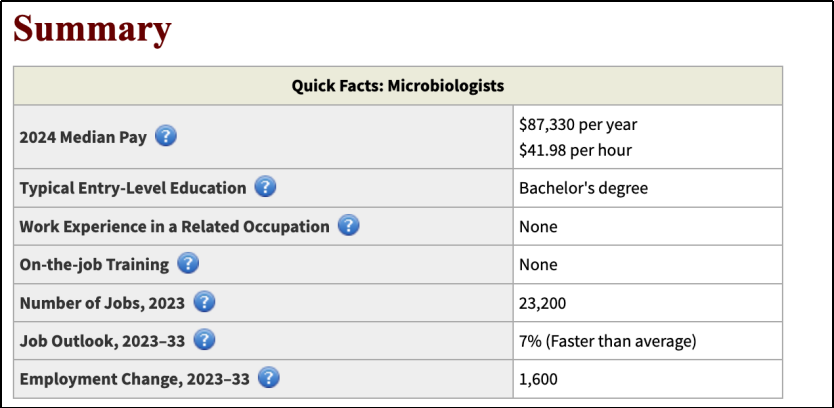Viewport: 834px width, 408px height.
Task: Click the 2024 Median Pay label
Action: tap(83, 137)
